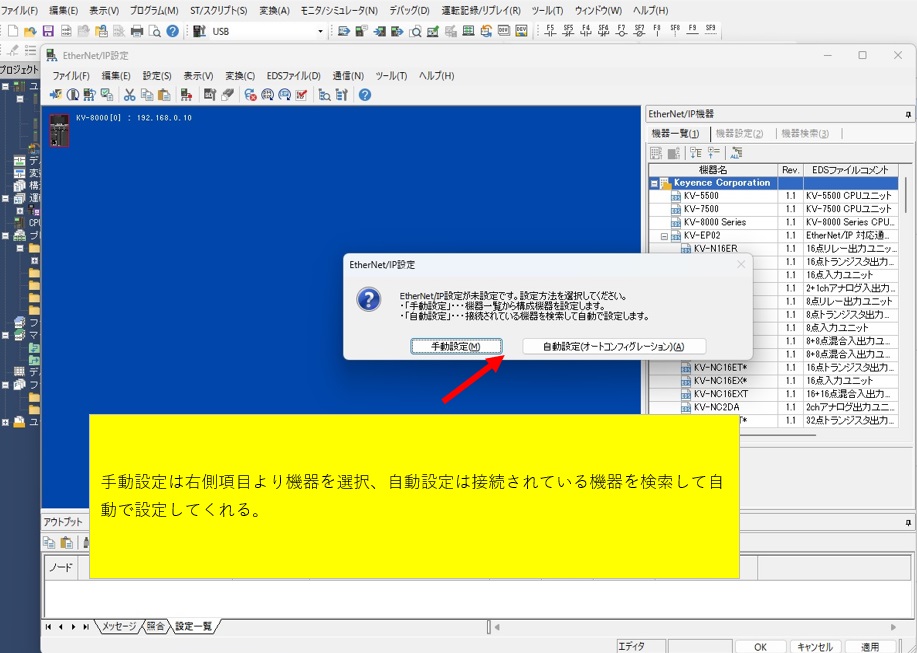Click the print icon in main toolbar
The width and height of the screenshot is (917, 653).
click(137, 31)
